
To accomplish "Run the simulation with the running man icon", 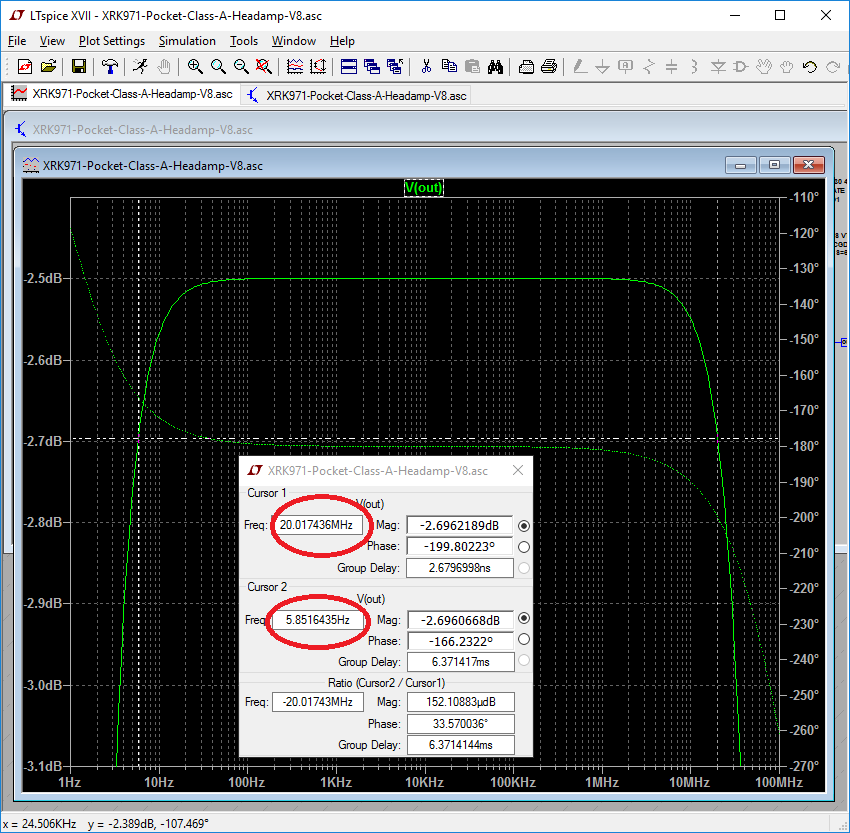I will click(x=140, y=67).
